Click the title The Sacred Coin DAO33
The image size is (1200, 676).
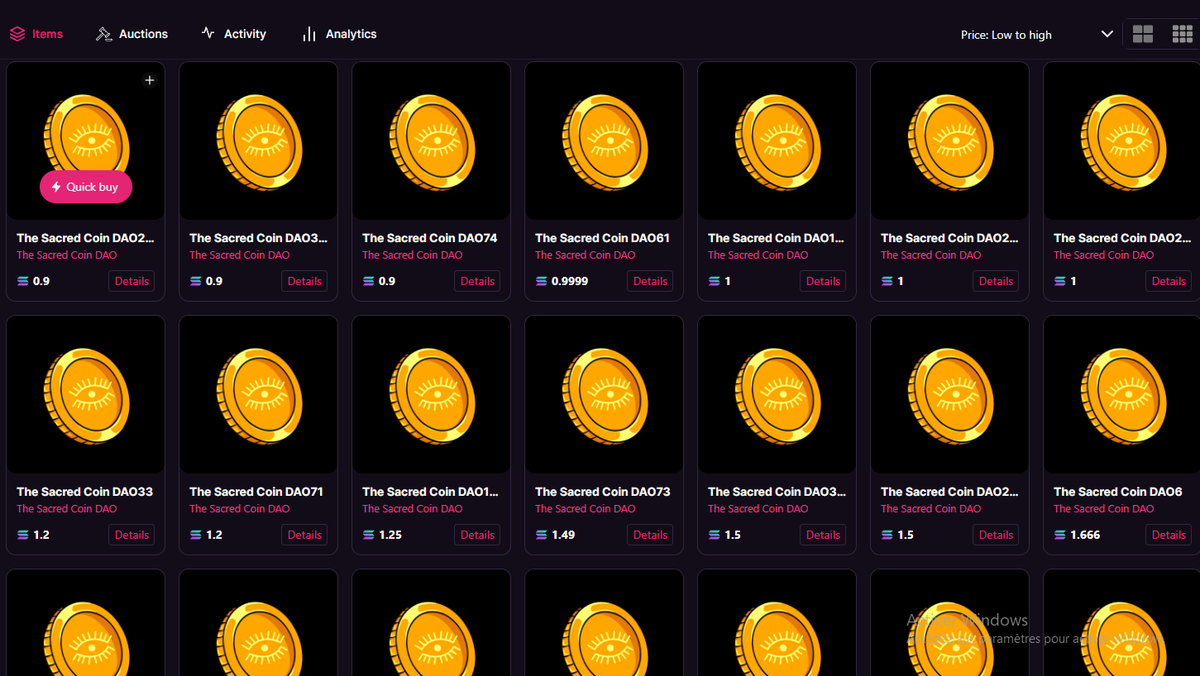[x=84, y=492]
